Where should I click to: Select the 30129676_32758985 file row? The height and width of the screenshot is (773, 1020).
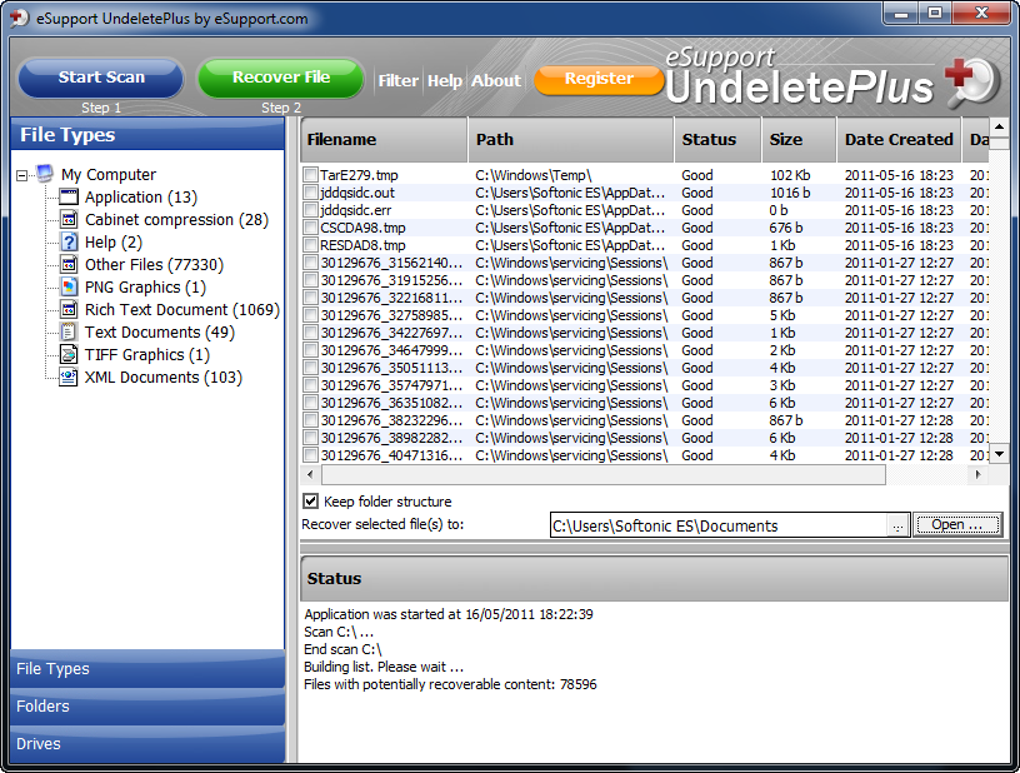[644, 316]
